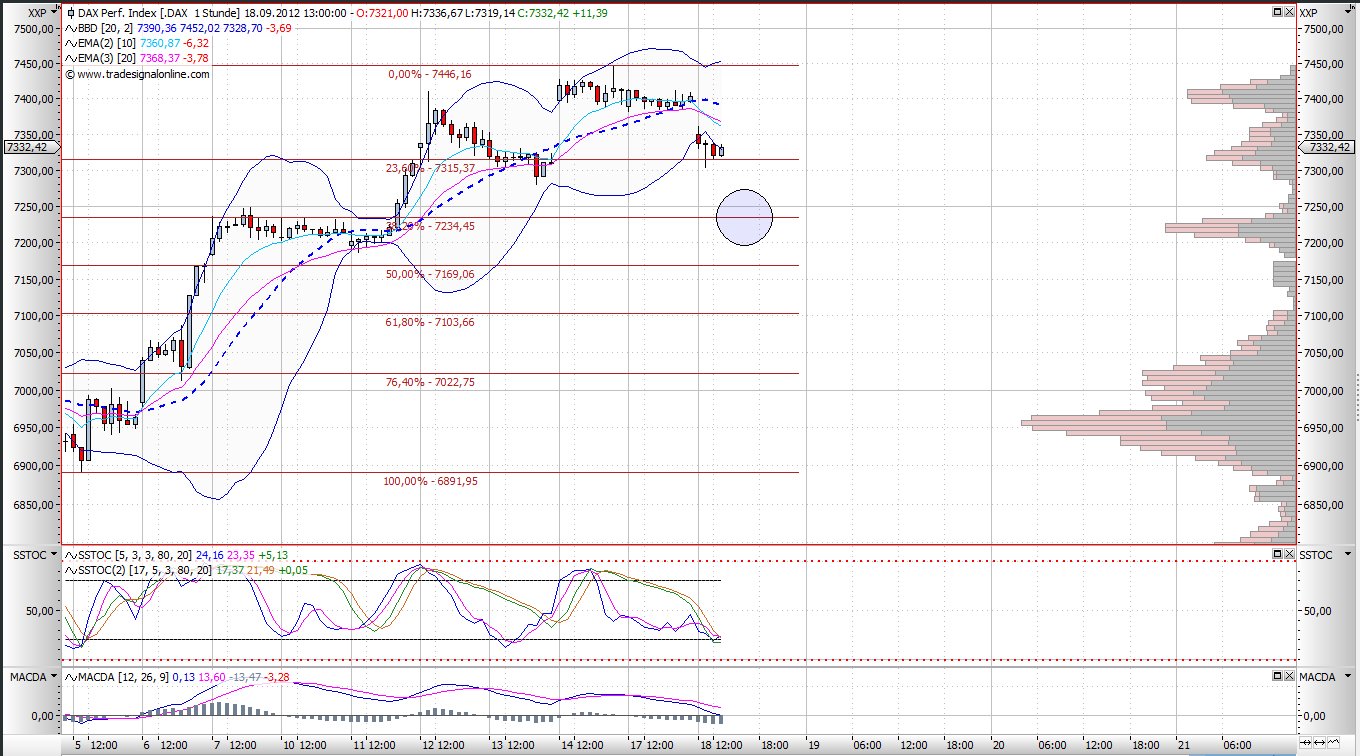This screenshot has width=1360, height=756.
Task: Maximize the main DAX price chart pane
Action: coord(1277,12)
